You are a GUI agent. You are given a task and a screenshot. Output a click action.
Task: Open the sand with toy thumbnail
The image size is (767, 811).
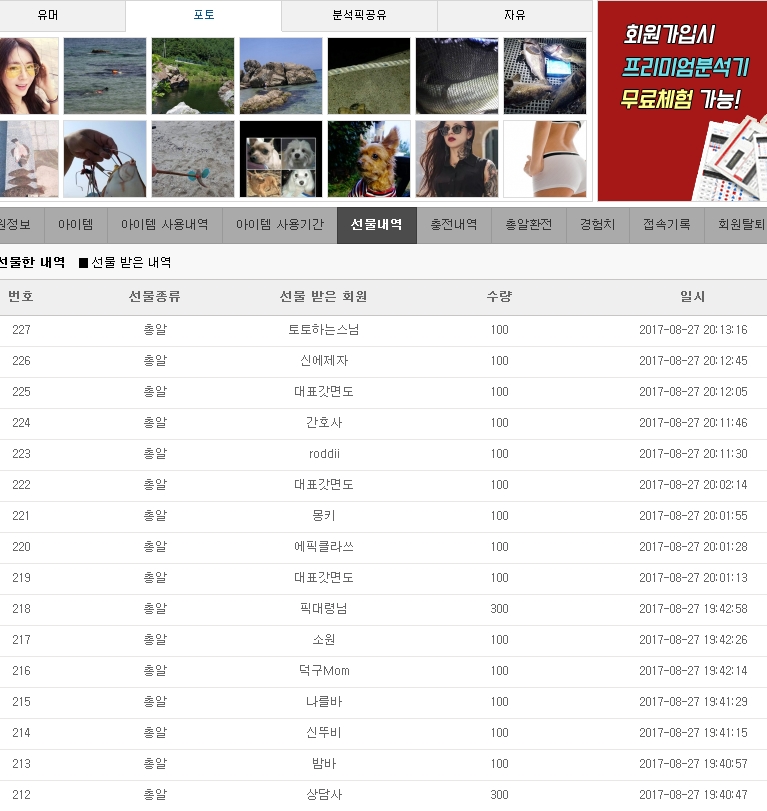[193, 159]
